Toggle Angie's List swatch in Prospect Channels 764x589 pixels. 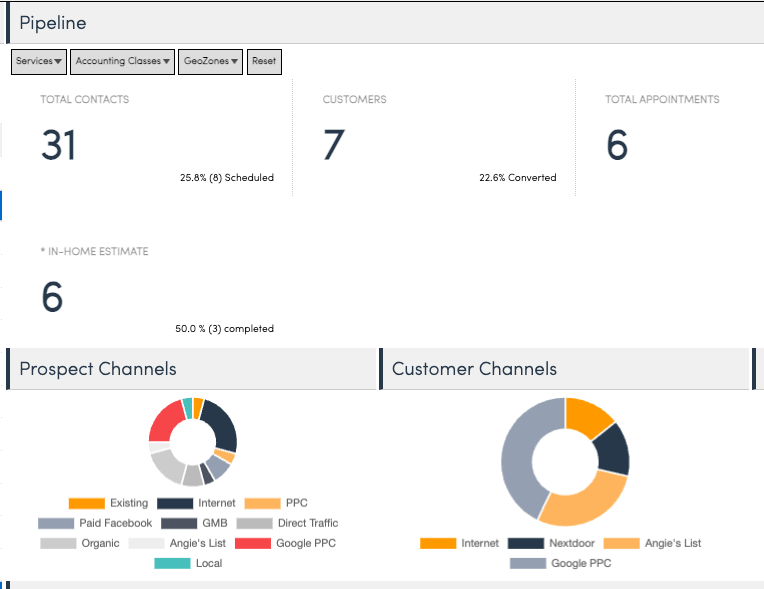(146, 543)
